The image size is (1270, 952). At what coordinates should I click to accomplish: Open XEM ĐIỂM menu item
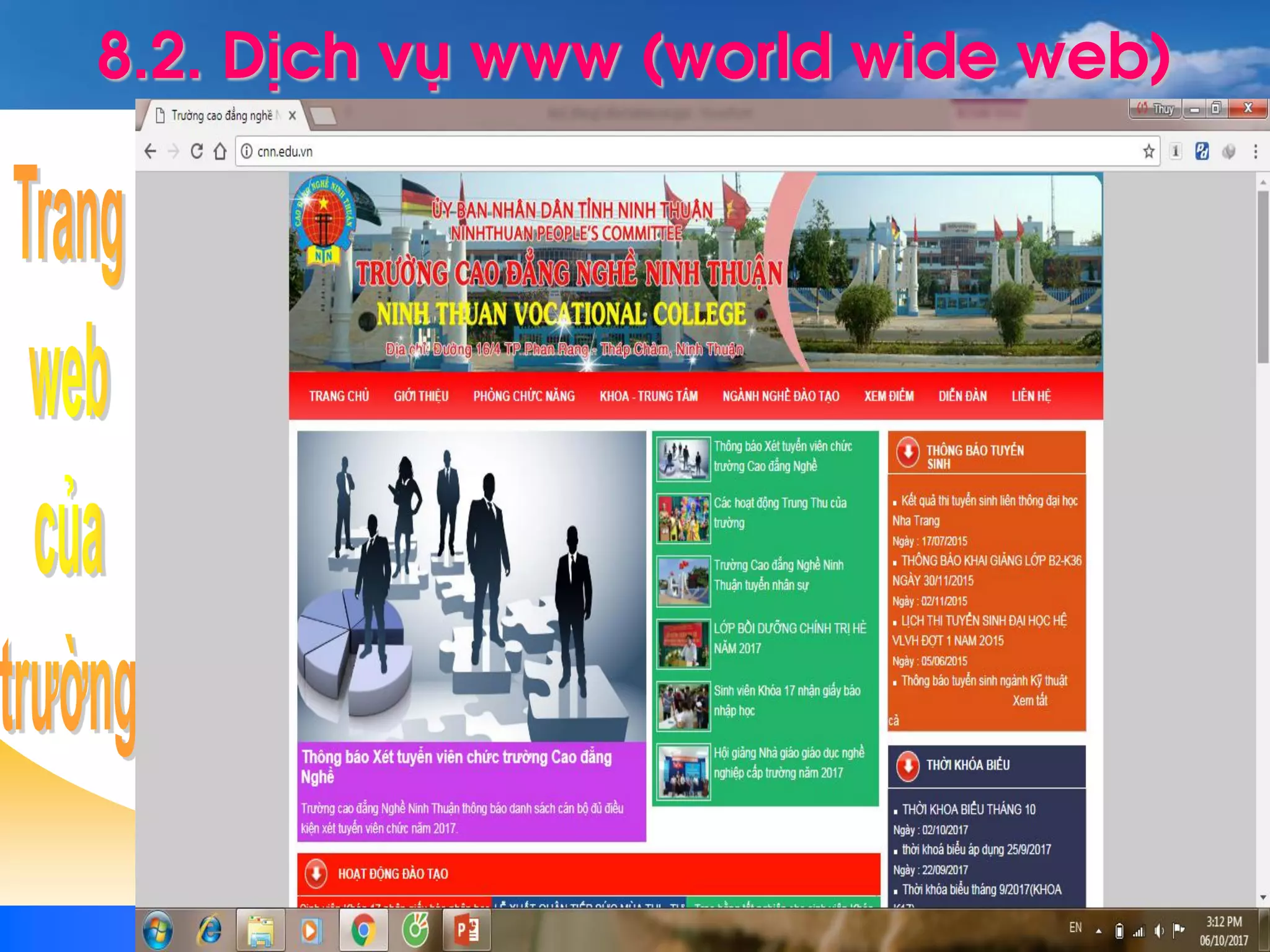(889, 396)
